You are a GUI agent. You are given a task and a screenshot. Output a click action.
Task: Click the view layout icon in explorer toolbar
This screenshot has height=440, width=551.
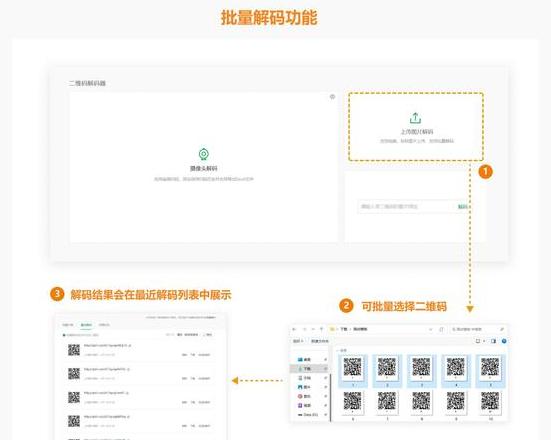click(x=478, y=341)
